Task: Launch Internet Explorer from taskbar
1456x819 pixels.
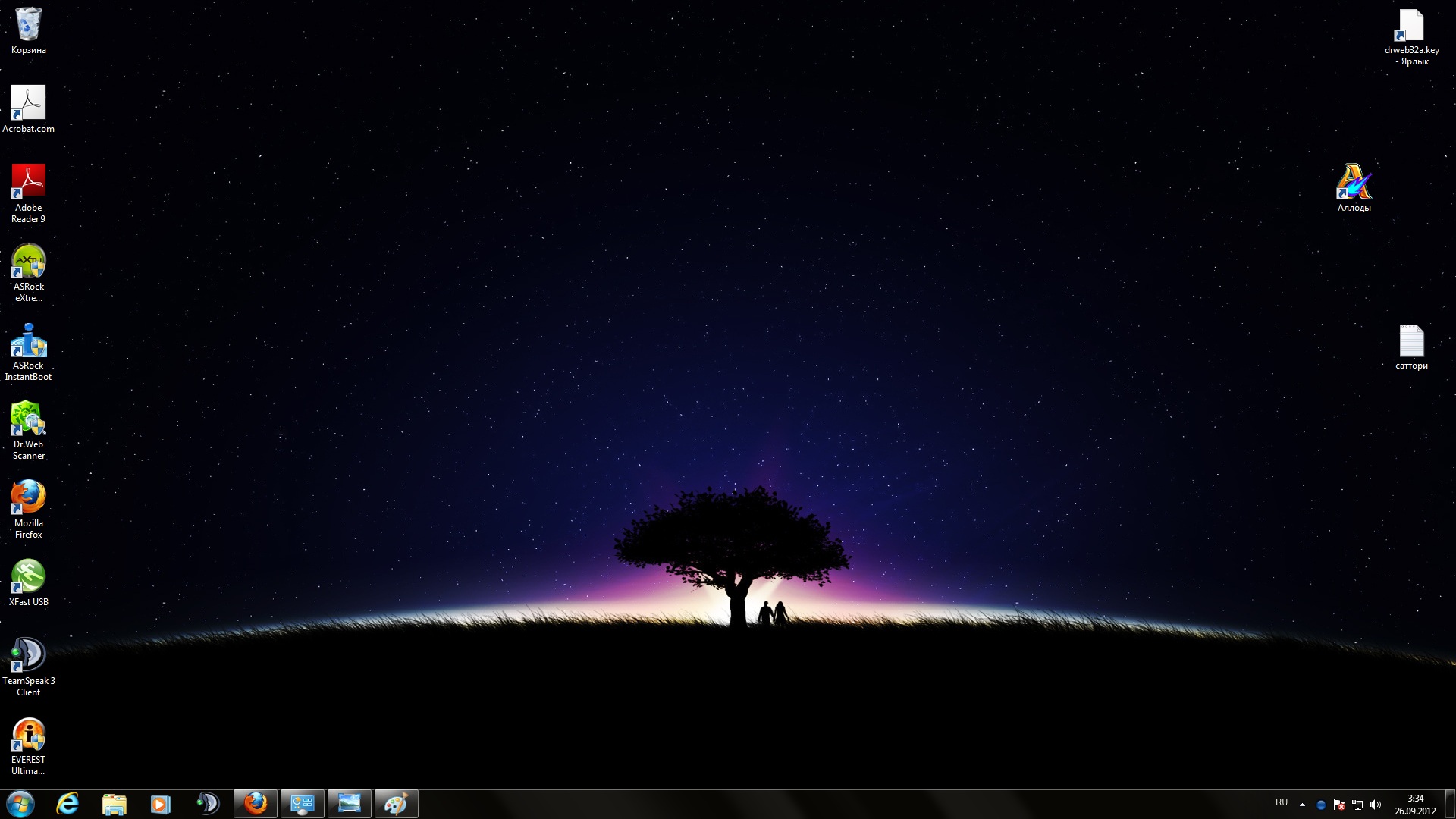Action: point(68,804)
